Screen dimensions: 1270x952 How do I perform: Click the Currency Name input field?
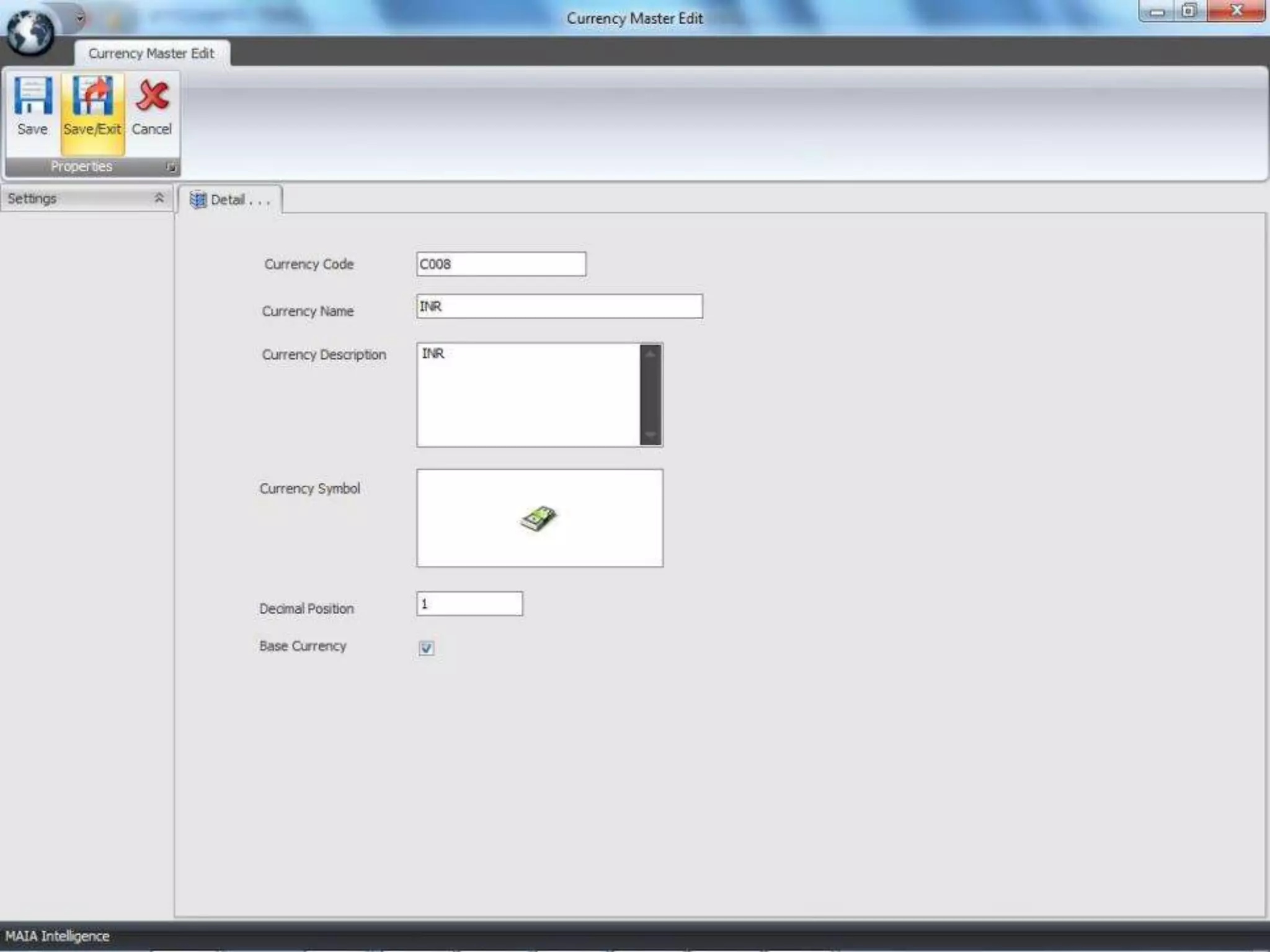pyautogui.click(x=559, y=307)
